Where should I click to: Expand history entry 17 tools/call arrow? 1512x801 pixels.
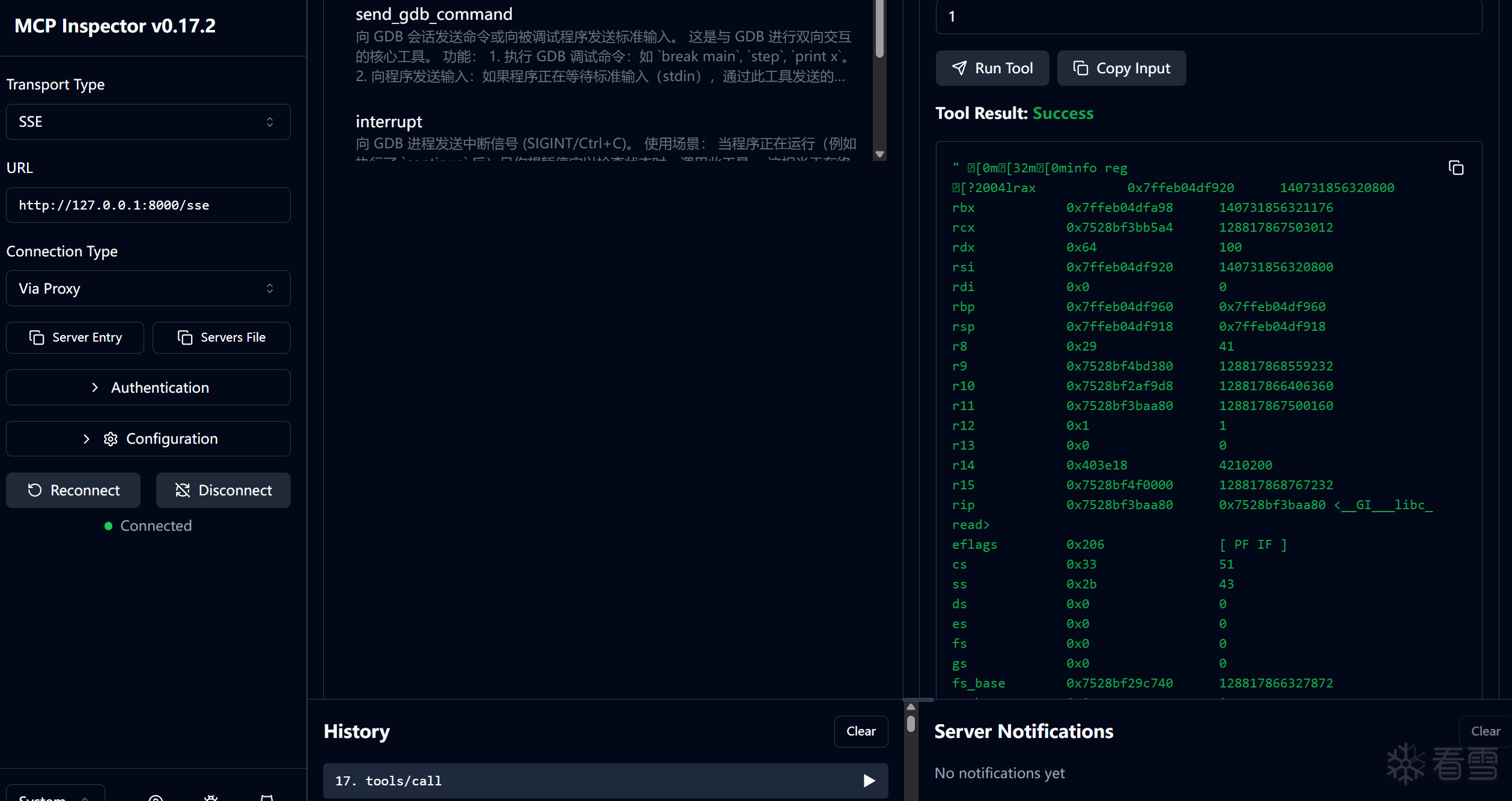(x=869, y=781)
